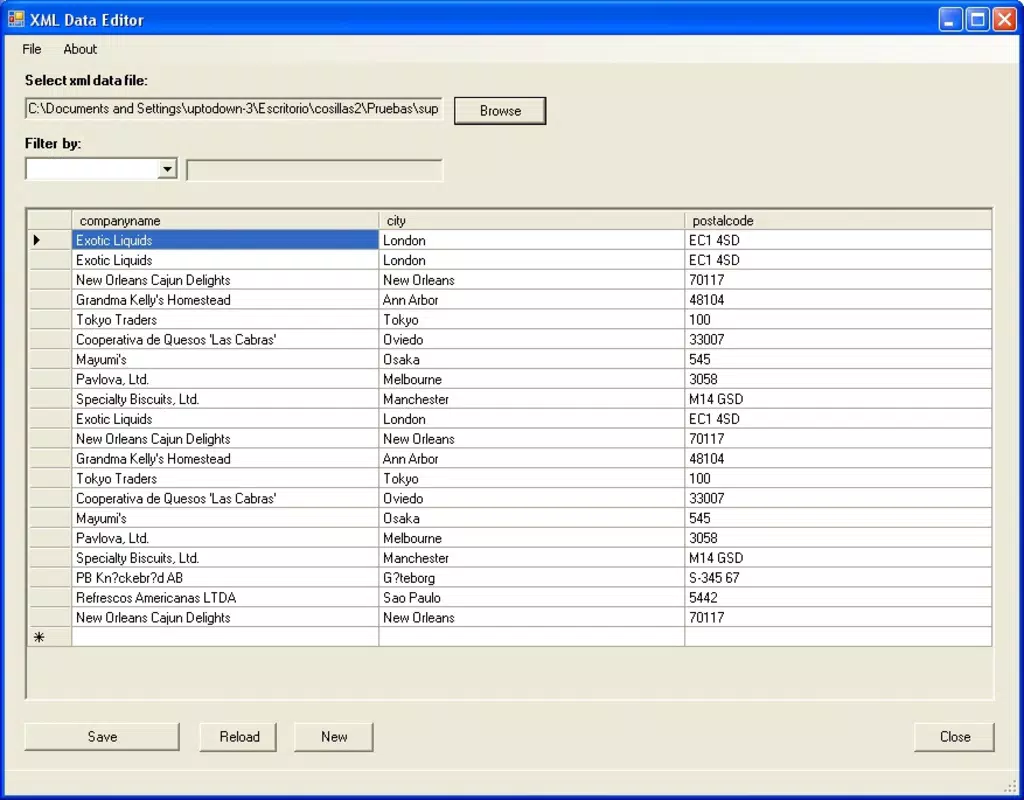Select the G?teborg city cell
1024x800 pixels.
coord(532,578)
